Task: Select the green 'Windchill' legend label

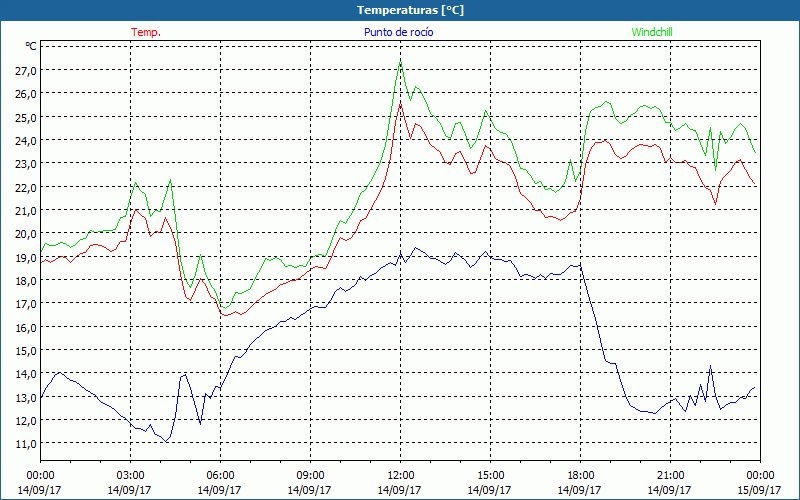Action: pos(652,32)
